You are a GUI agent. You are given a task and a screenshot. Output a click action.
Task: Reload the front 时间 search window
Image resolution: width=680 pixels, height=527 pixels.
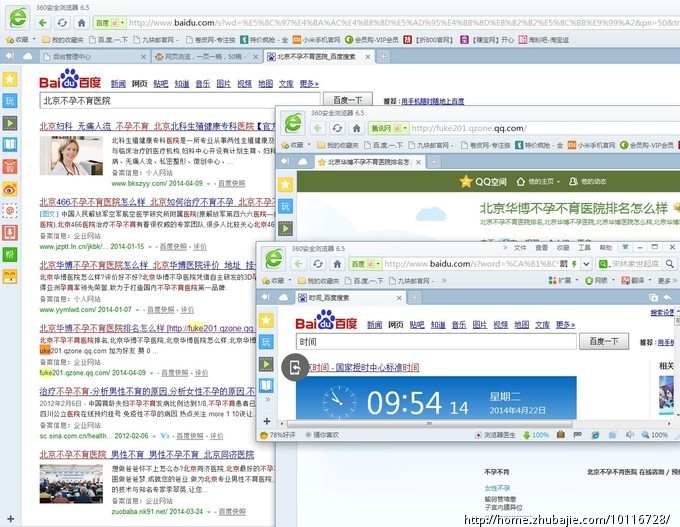[x=318, y=263]
